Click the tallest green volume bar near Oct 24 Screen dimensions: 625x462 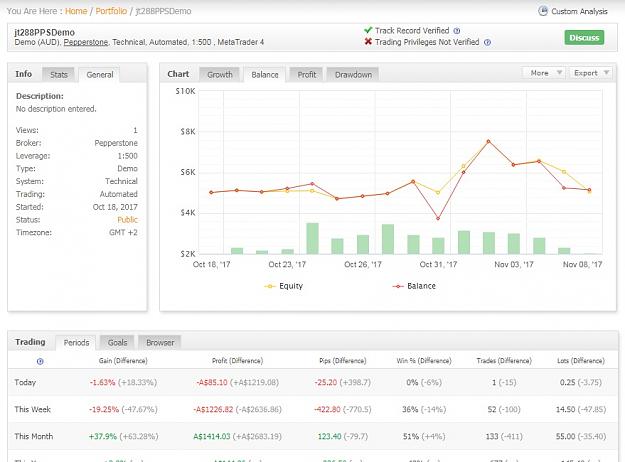tap(312, 238)
